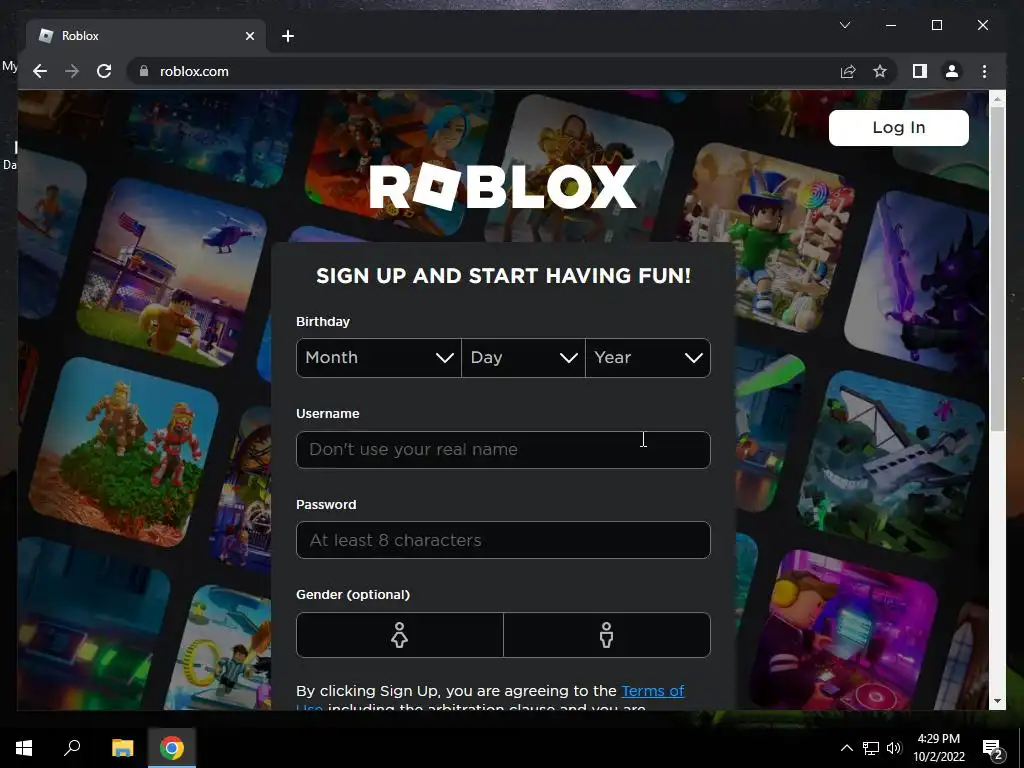Click the page scrollbar down arrow
The image size is (1024, 768).
tap(997, 701)
